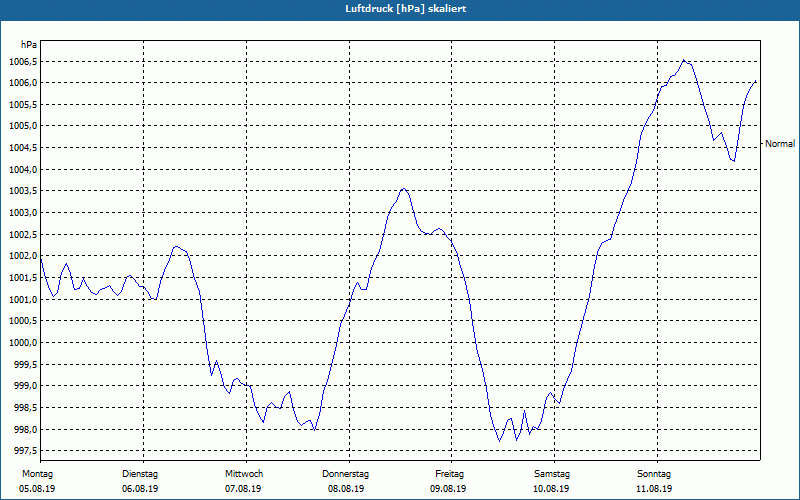The height and width of the screenshot is (500, 800).
Task: Click the '1003,0' axis value
Action: point(23,213)
